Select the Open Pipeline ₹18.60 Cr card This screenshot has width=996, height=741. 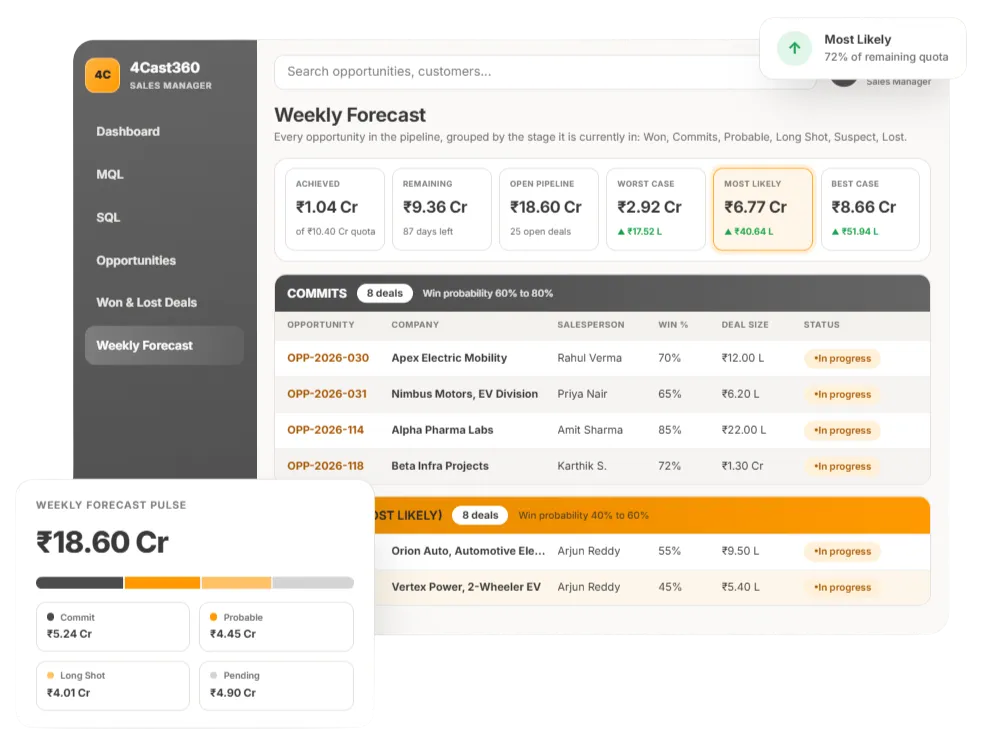click(x=549, y=209)
